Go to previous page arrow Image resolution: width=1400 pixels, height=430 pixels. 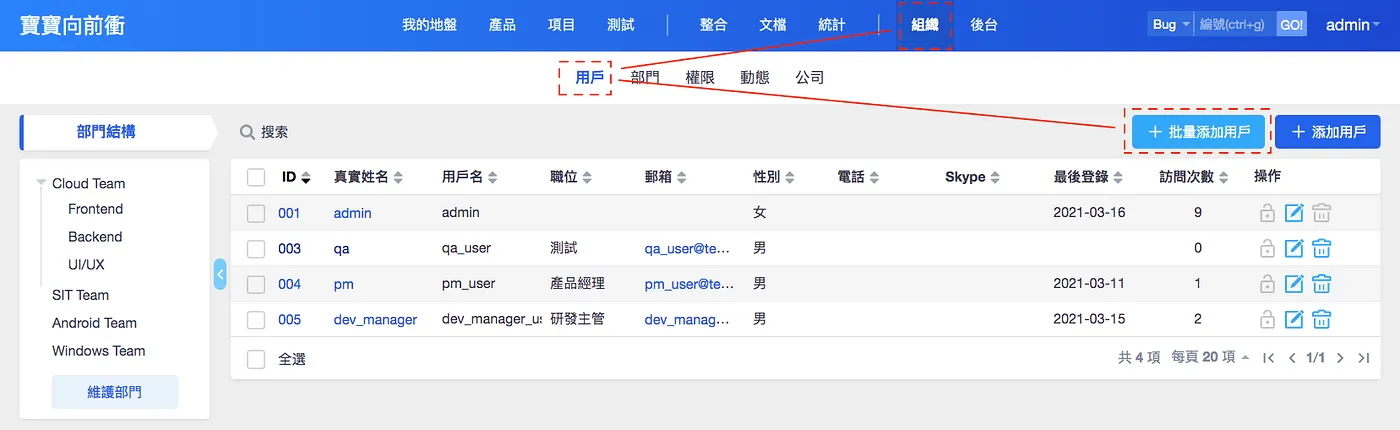(1292, 357)
